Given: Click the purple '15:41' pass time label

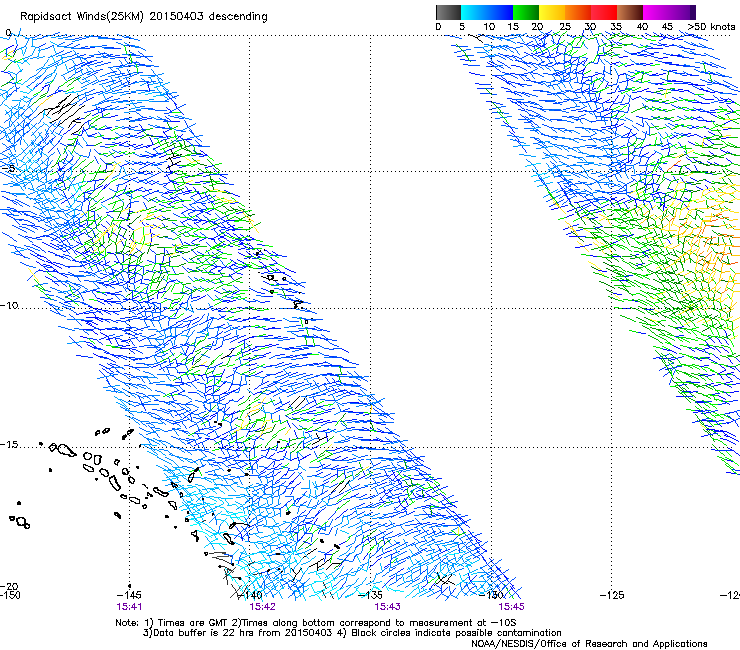Looking at the screenshot, I should 129,607.
